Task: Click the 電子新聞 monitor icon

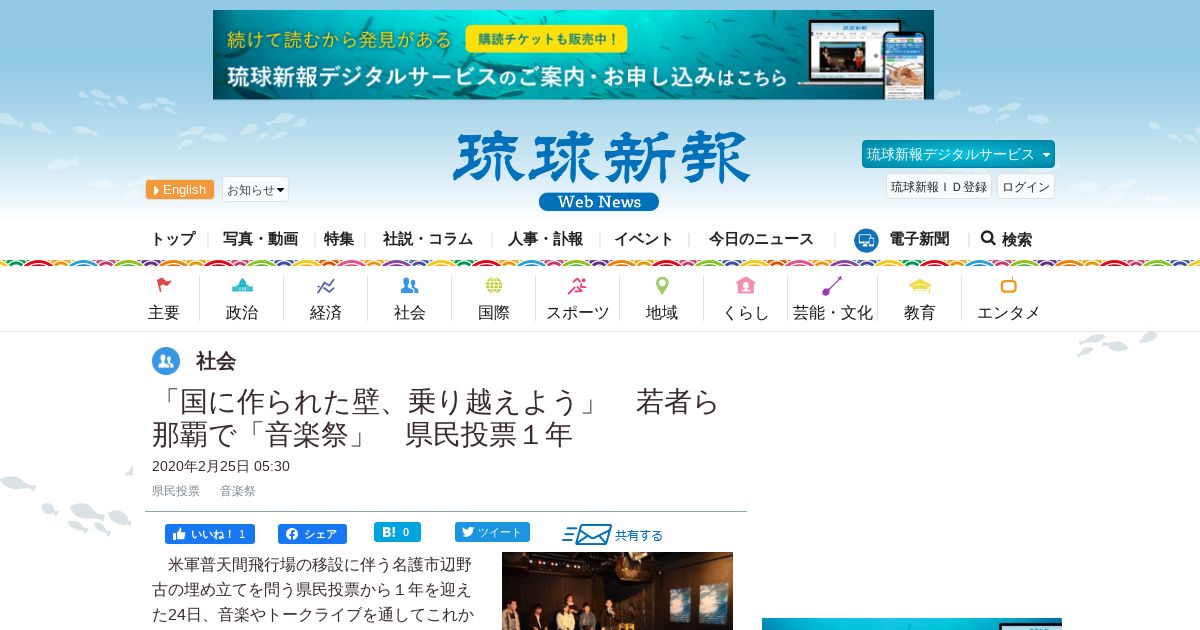Action: [866, 240]
